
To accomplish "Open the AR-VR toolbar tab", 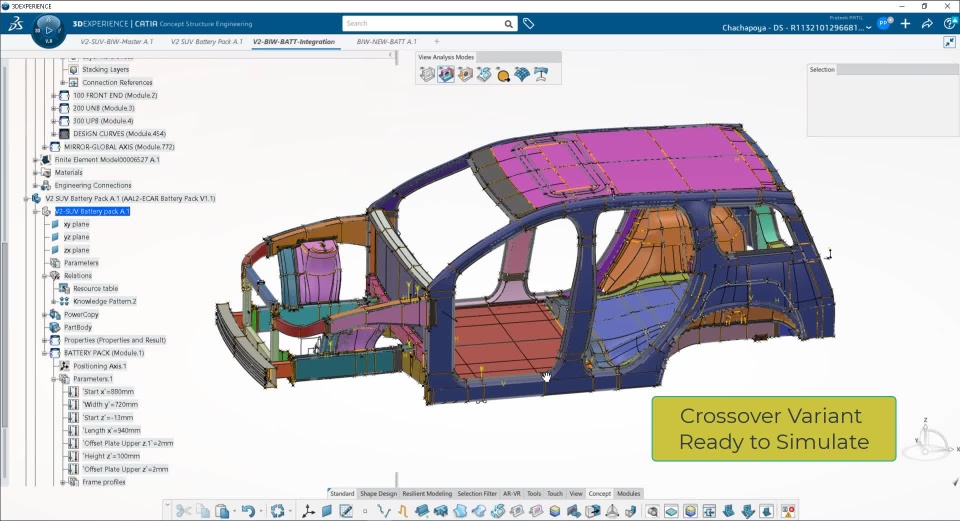I will (511, 493).
